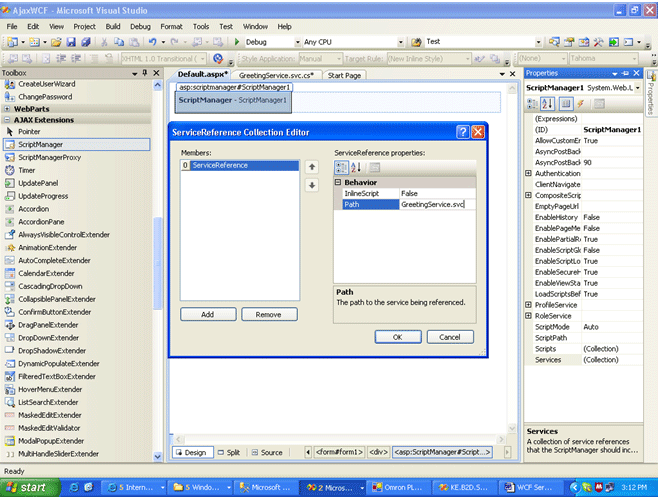Move member up in Collection Editor
The image size is (658, 497).
pyautogui.click(x=312, y=167)
